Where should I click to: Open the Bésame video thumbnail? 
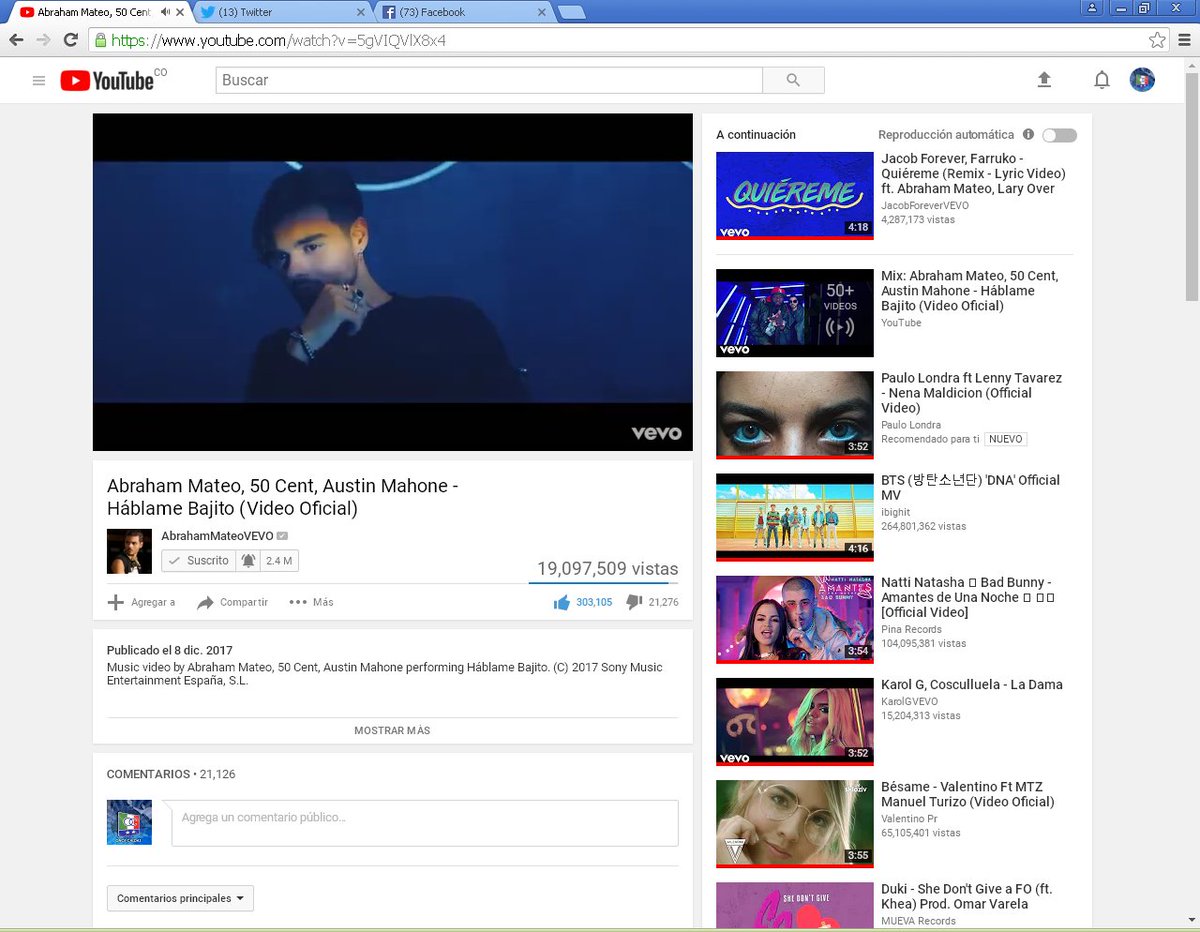[795, 824]
